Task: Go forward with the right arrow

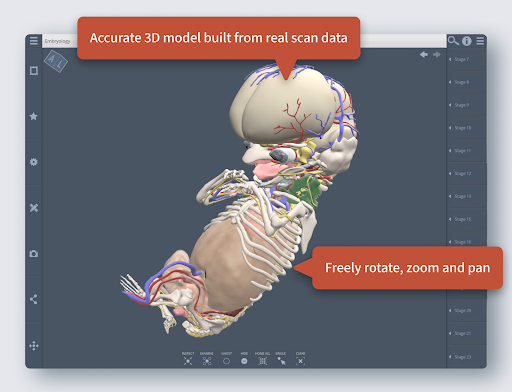Action: 437,54
